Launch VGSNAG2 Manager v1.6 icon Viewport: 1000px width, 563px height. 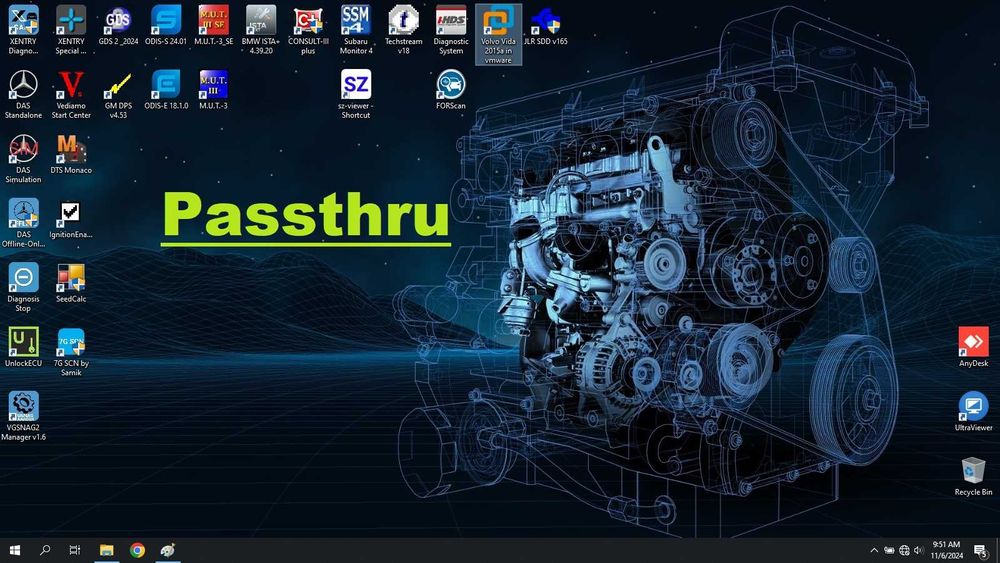(23, 416)
